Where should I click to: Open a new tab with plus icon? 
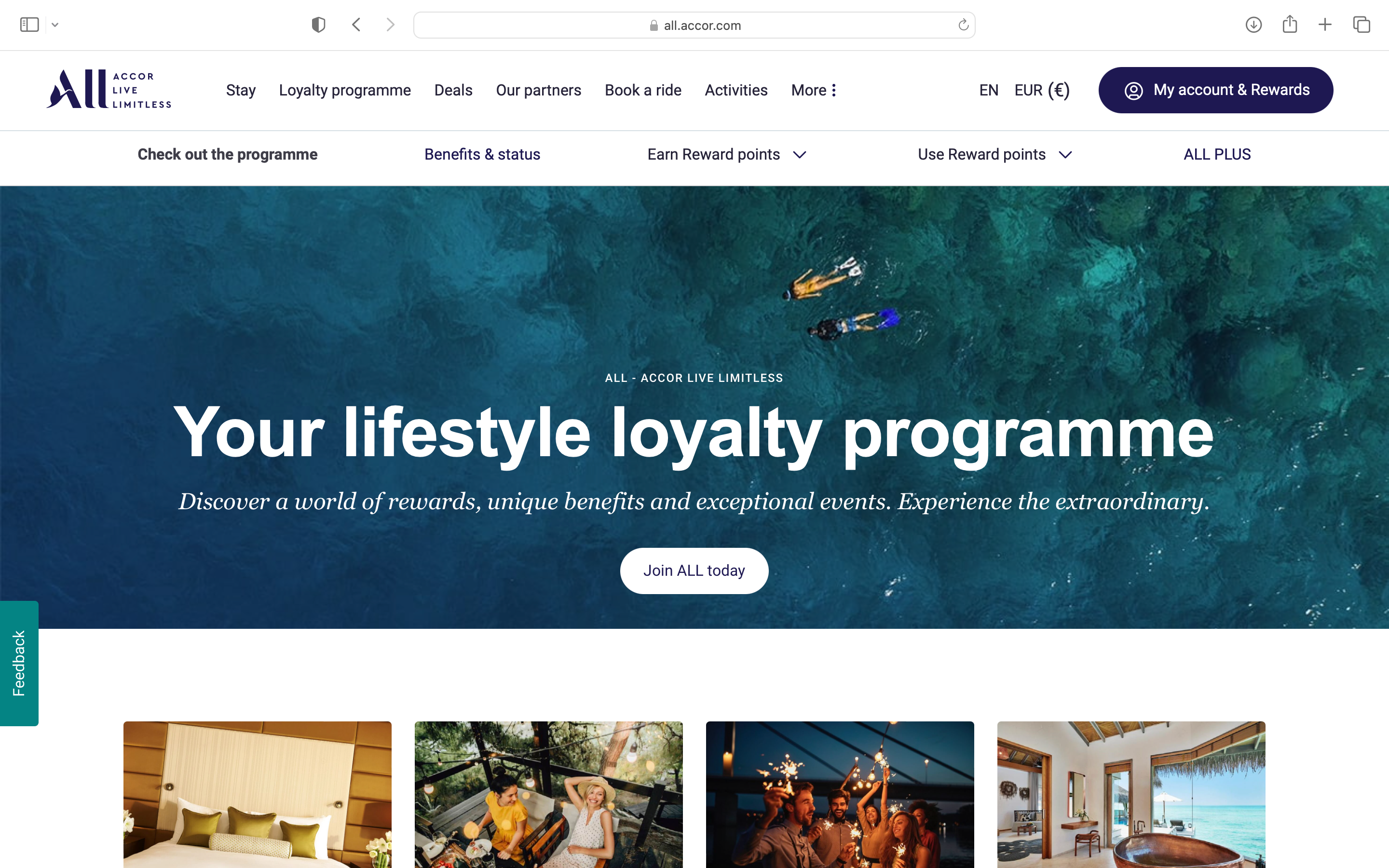point(1325,25)
